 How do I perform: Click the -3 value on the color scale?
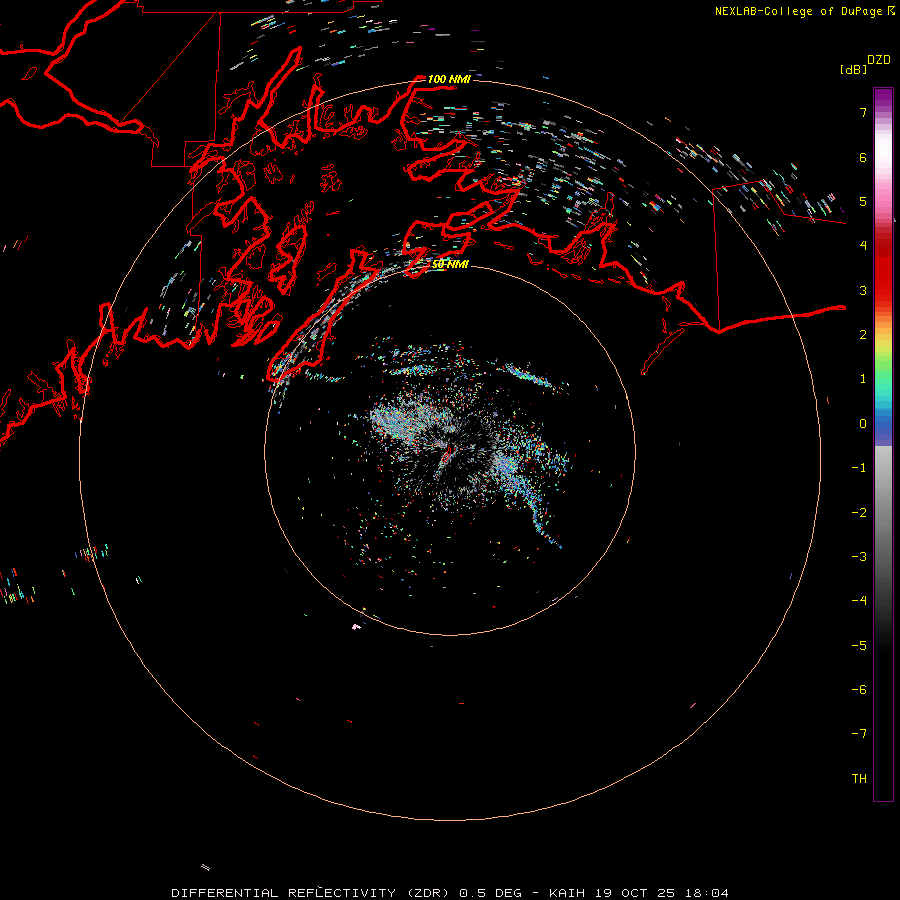click(x=859, y=557)
